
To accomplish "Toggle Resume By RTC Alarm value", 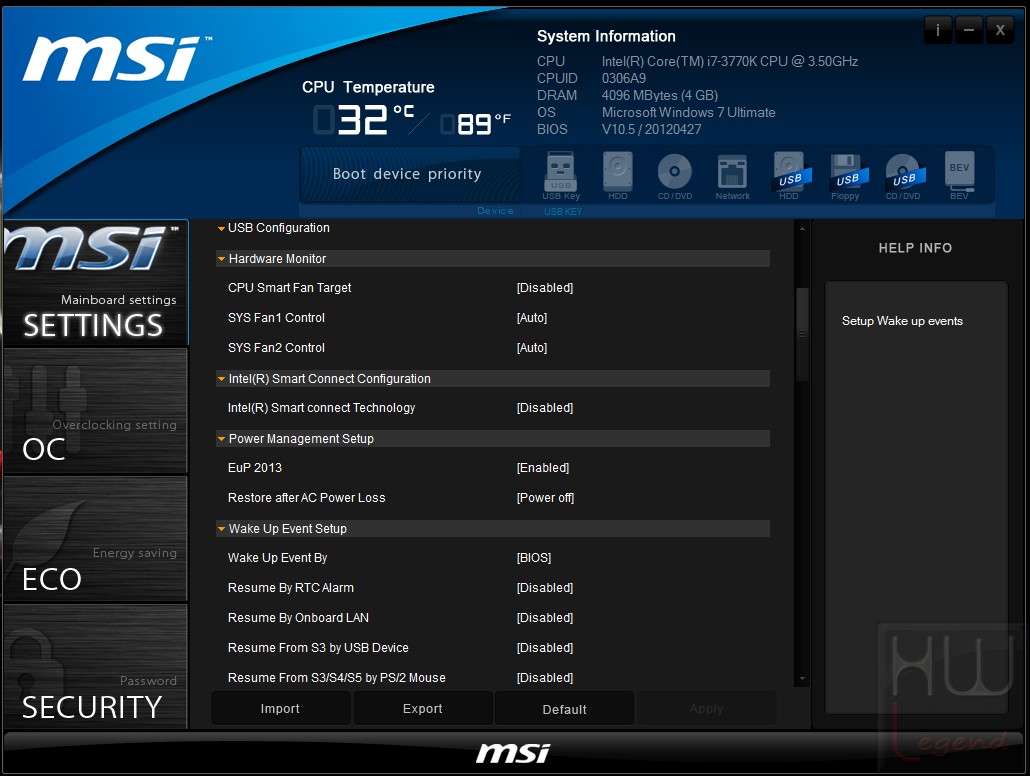I will [x=545, y=588].
